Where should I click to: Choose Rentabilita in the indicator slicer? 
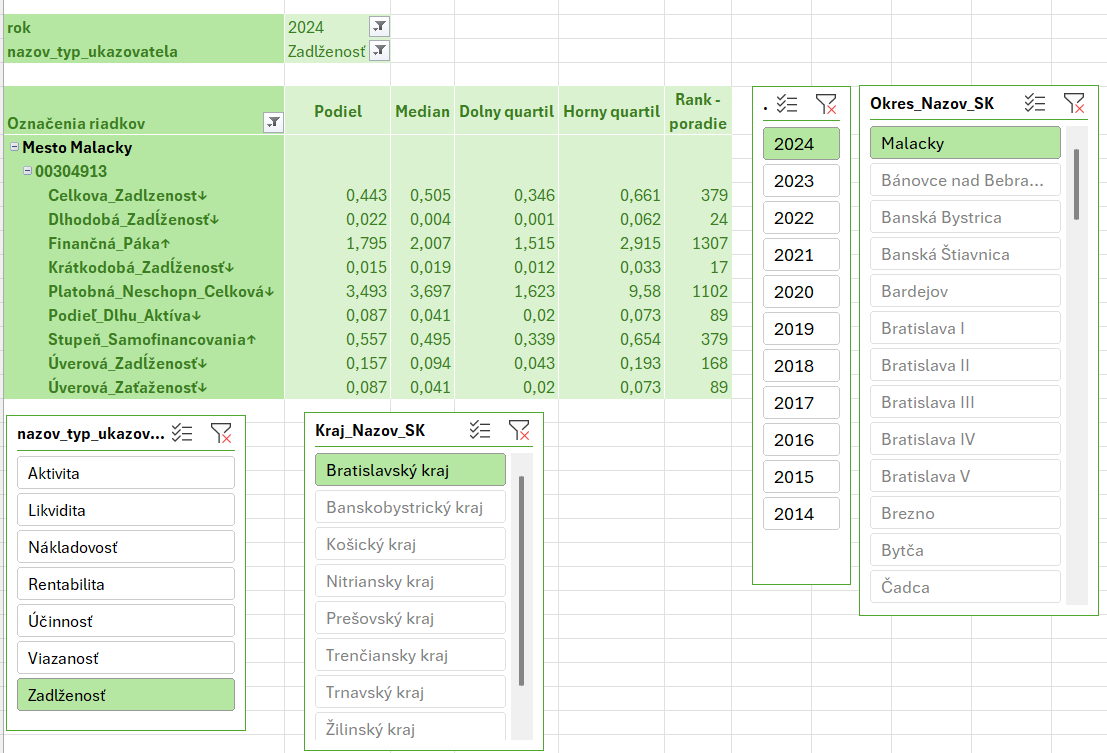125,584
